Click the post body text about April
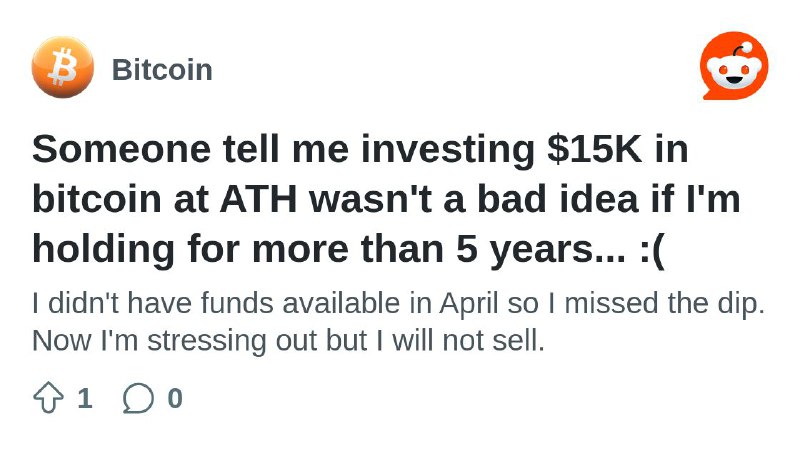 (x=398, y=321)
